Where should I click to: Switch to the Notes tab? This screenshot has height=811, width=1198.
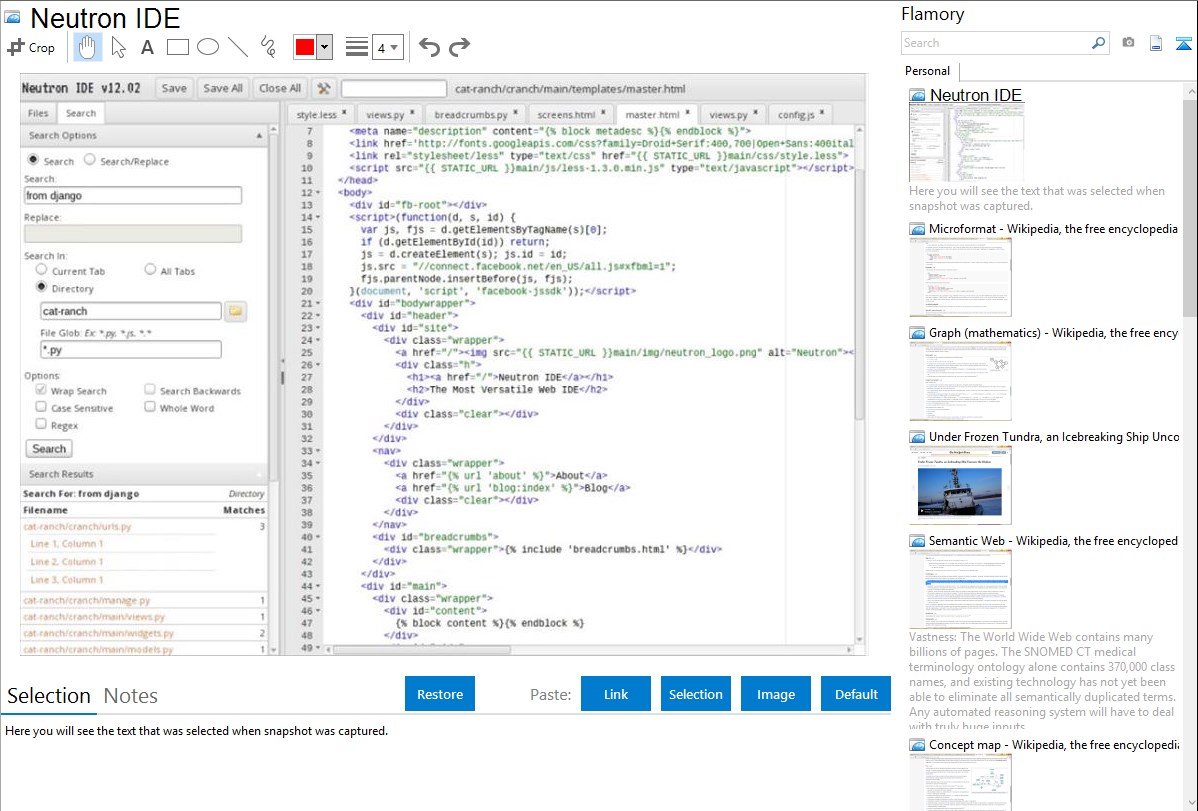[x=131, y=696]
